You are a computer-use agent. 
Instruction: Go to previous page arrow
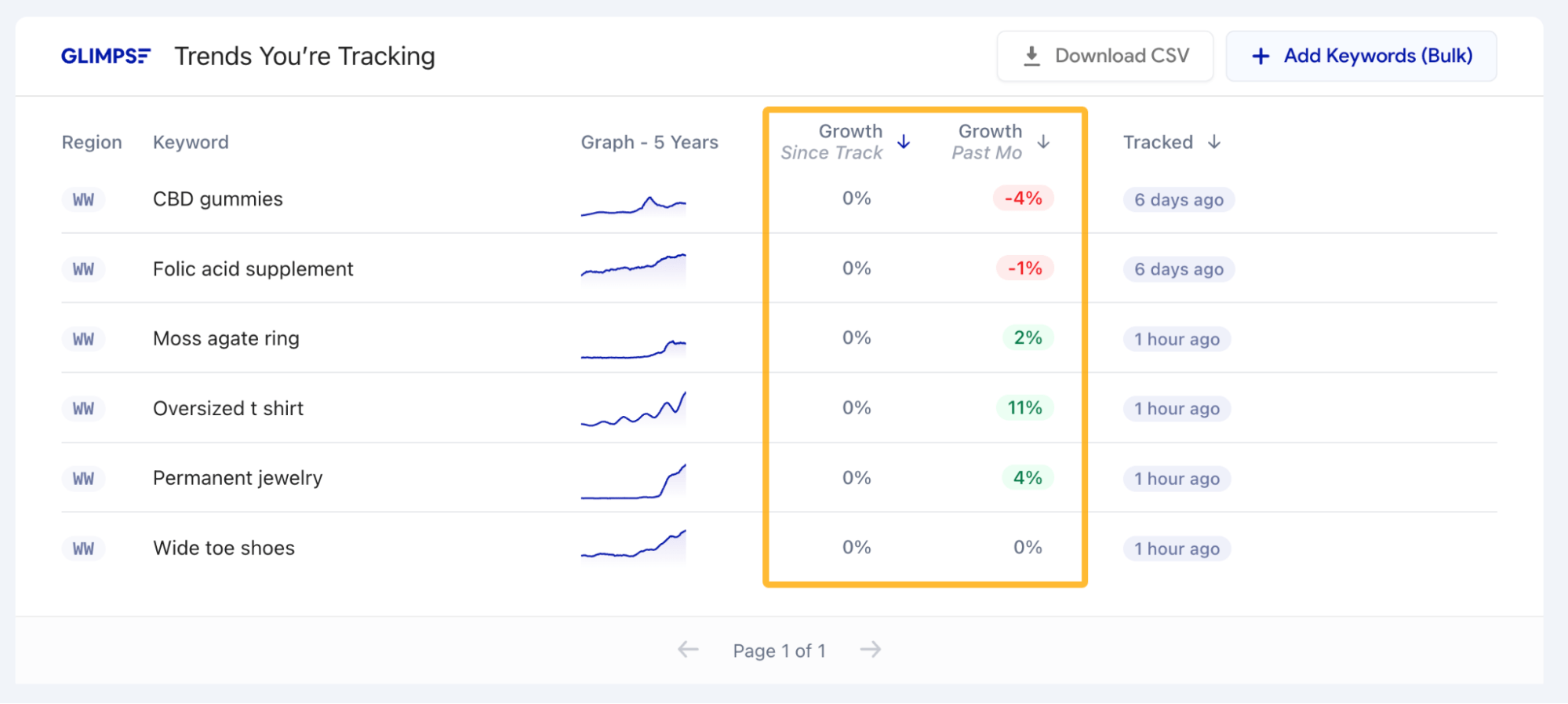click(688, 650)
